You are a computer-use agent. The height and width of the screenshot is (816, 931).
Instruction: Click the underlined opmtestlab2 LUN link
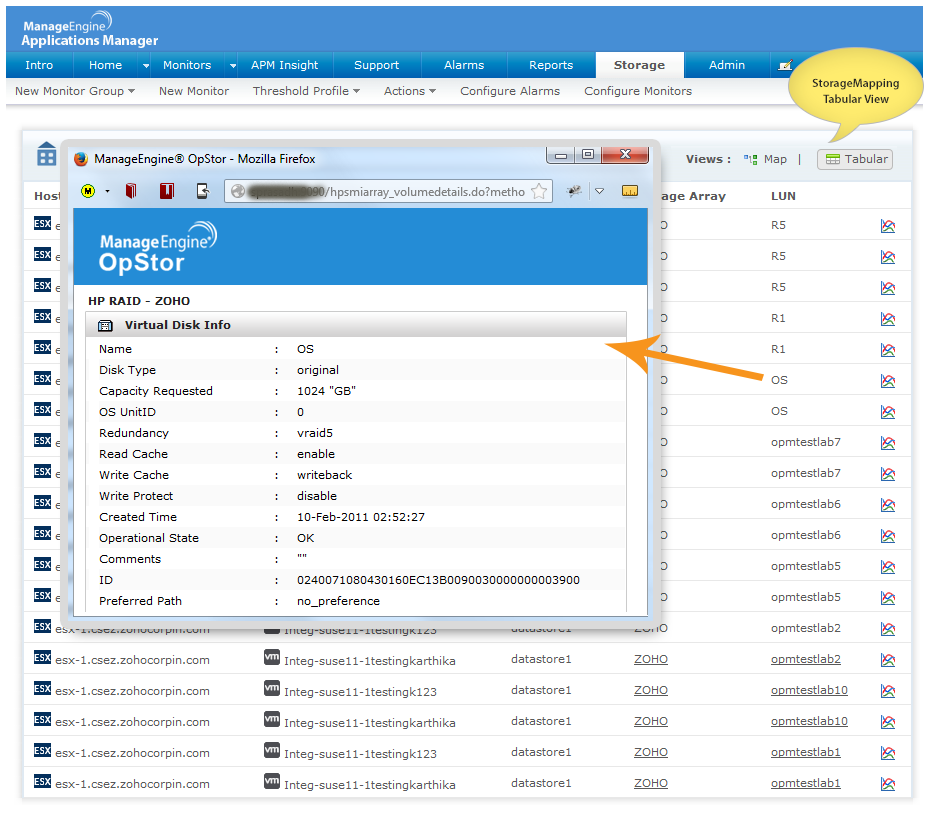806,659
